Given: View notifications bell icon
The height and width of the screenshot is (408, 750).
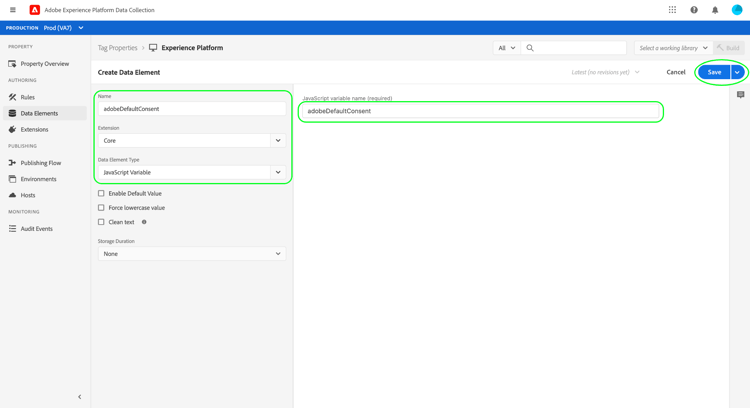Looking at the screenshot, I should [x=715, y=10].
